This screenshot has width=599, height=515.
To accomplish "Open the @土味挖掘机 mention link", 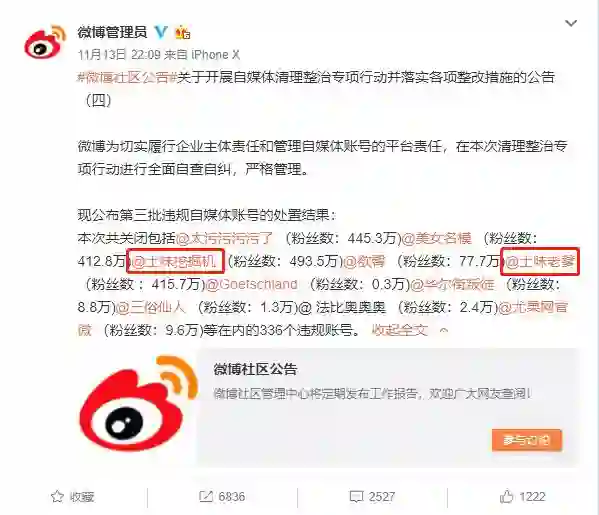I will coord(175,261).
